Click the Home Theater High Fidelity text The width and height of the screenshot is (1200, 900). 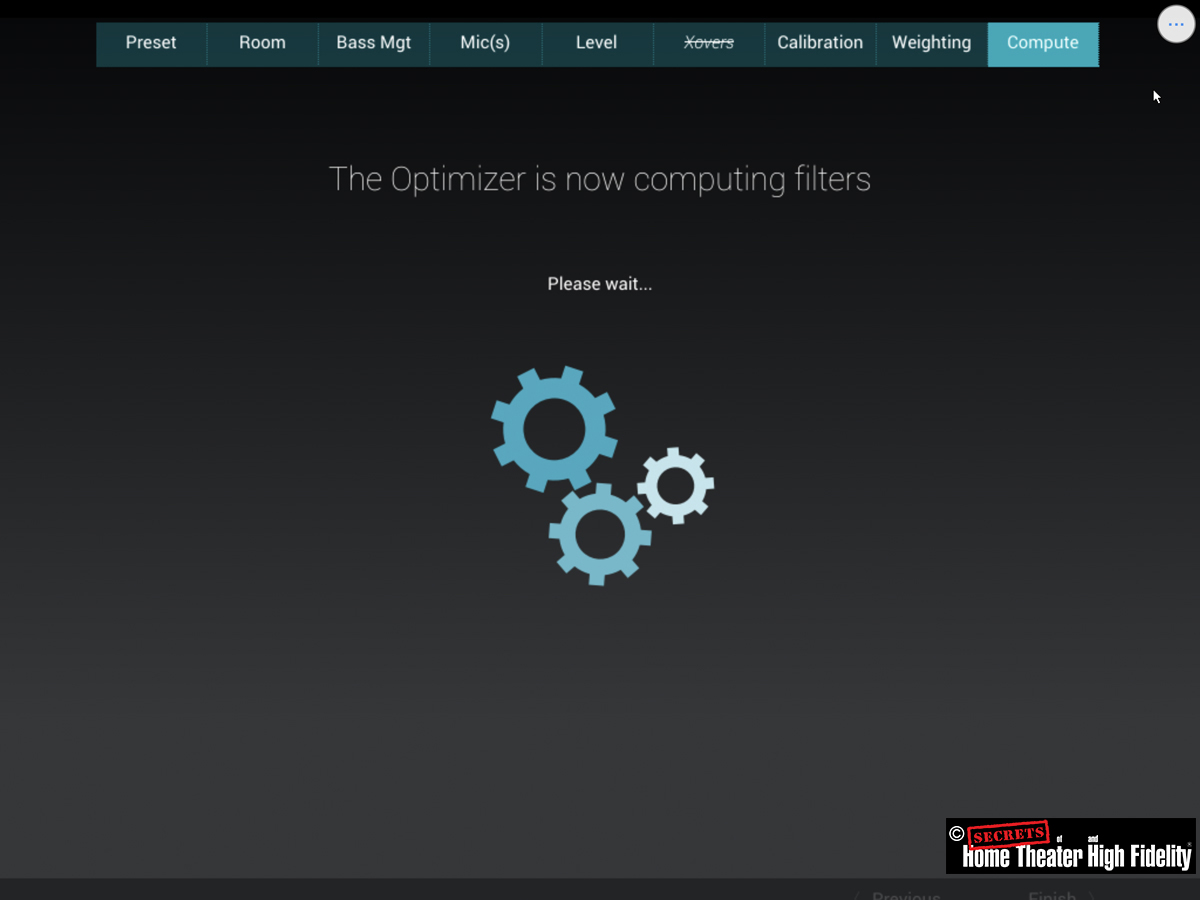pos(1076,857)
